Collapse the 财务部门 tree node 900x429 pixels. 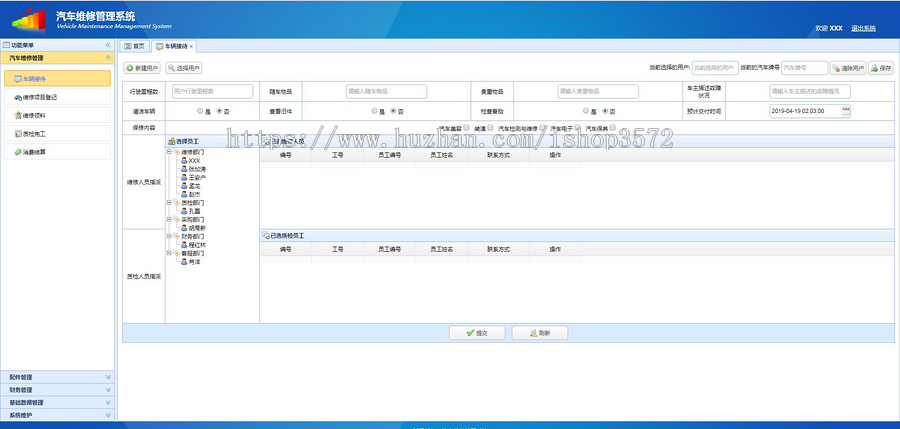coord(169,236)
